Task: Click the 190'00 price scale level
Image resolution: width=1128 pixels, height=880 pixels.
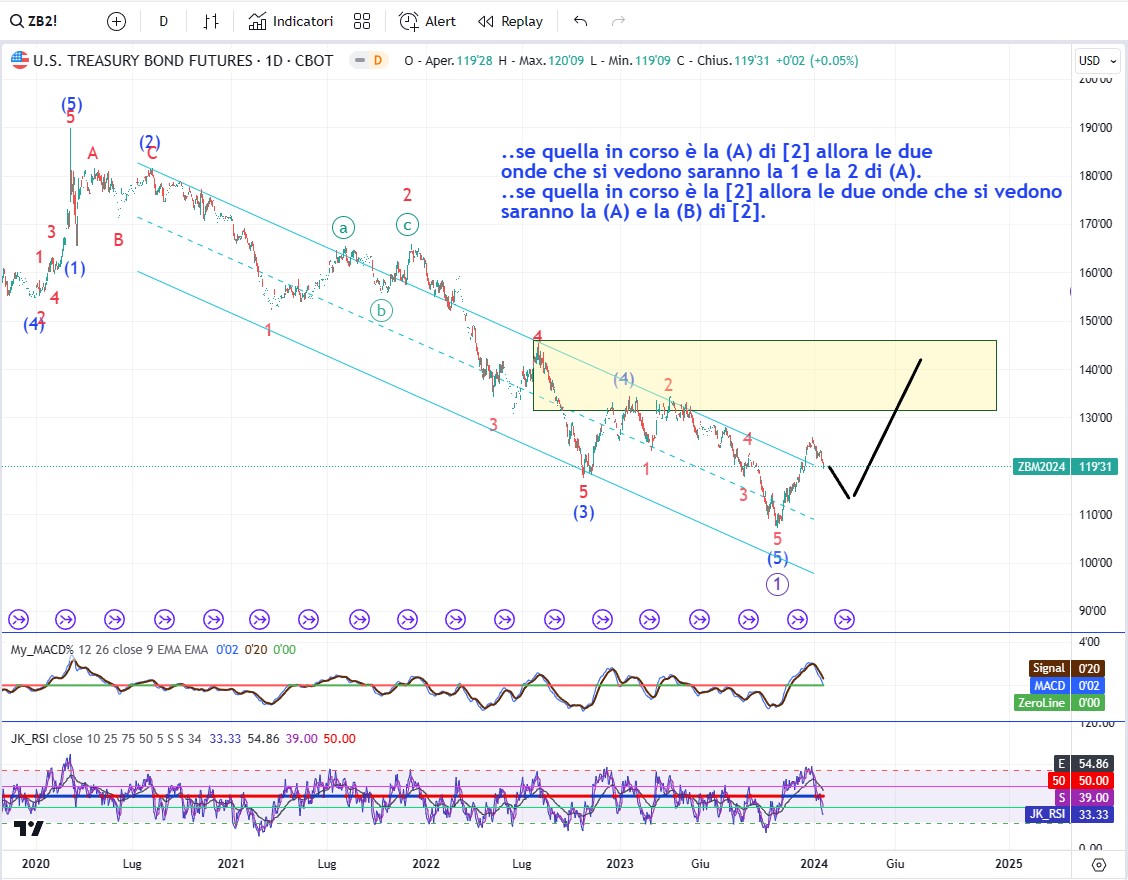Action: tap(1095, 127)
